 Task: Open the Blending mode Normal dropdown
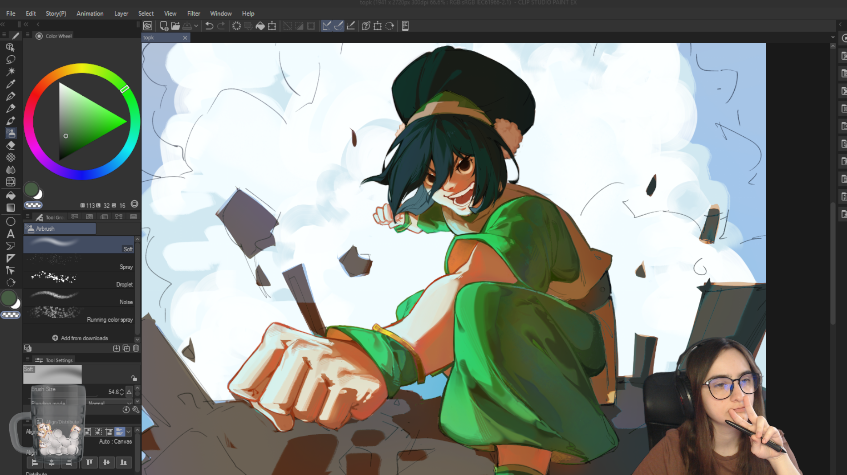(x=109, y=403)
